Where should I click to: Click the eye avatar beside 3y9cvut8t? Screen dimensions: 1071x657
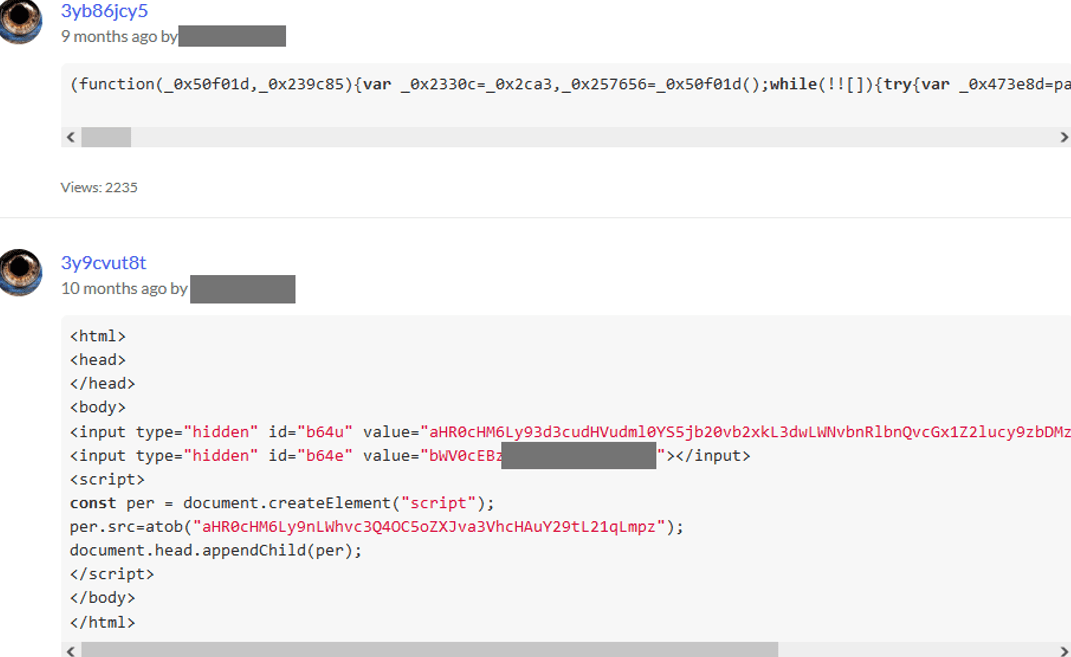point(20,272)
